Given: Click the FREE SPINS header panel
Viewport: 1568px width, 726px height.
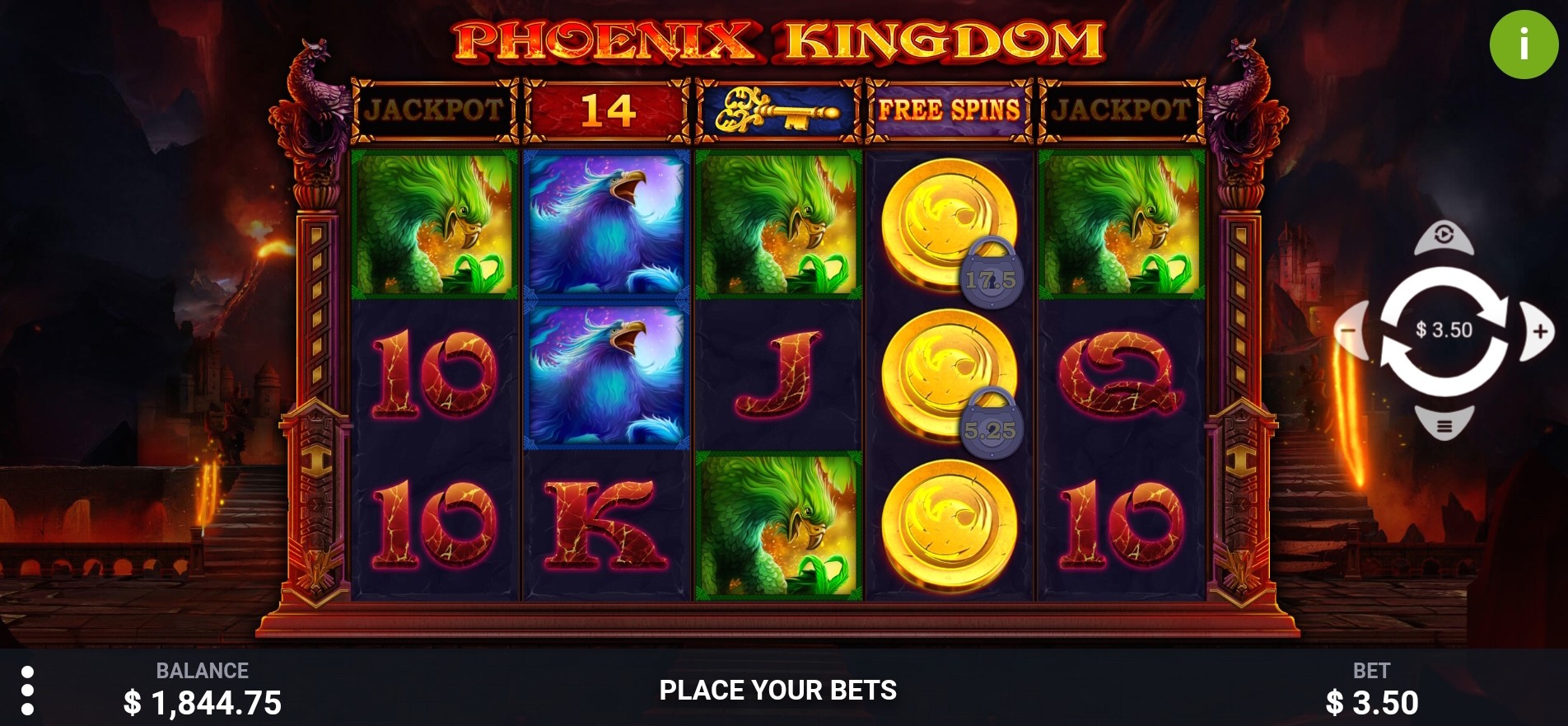Looking at the screenshot, I should tap(949, 110).
